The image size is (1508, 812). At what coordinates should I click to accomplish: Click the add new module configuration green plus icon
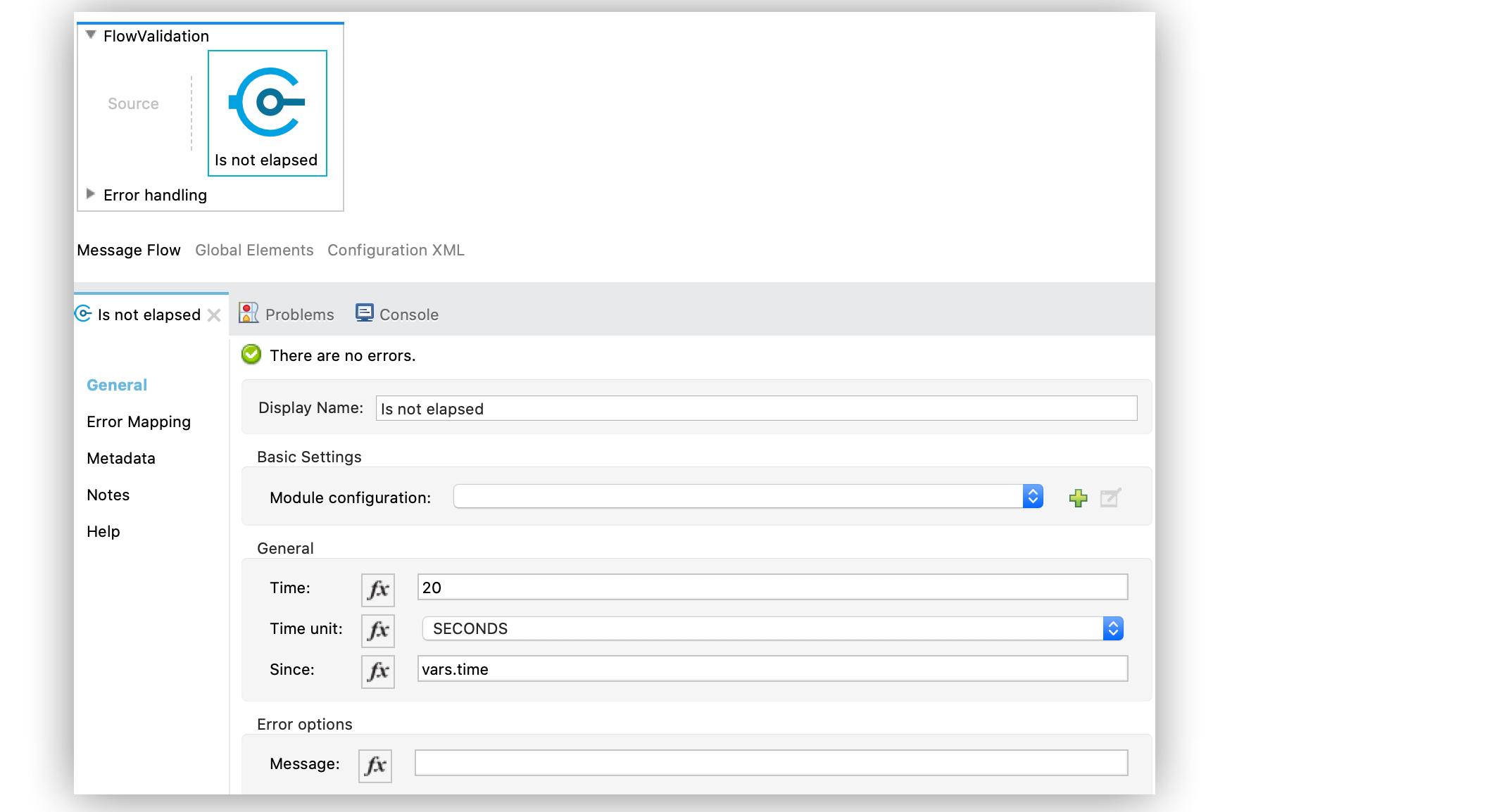pos(1078,497)
